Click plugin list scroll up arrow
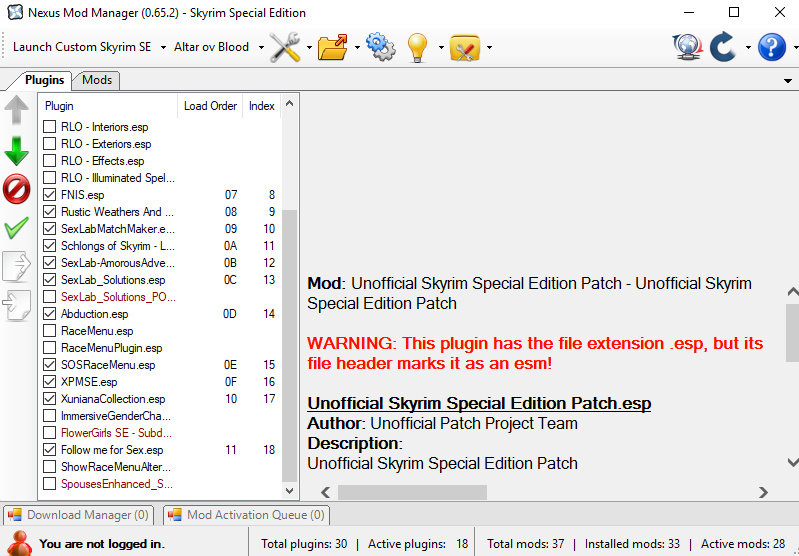Screen dimensions: 799x556 pos(289,103)
